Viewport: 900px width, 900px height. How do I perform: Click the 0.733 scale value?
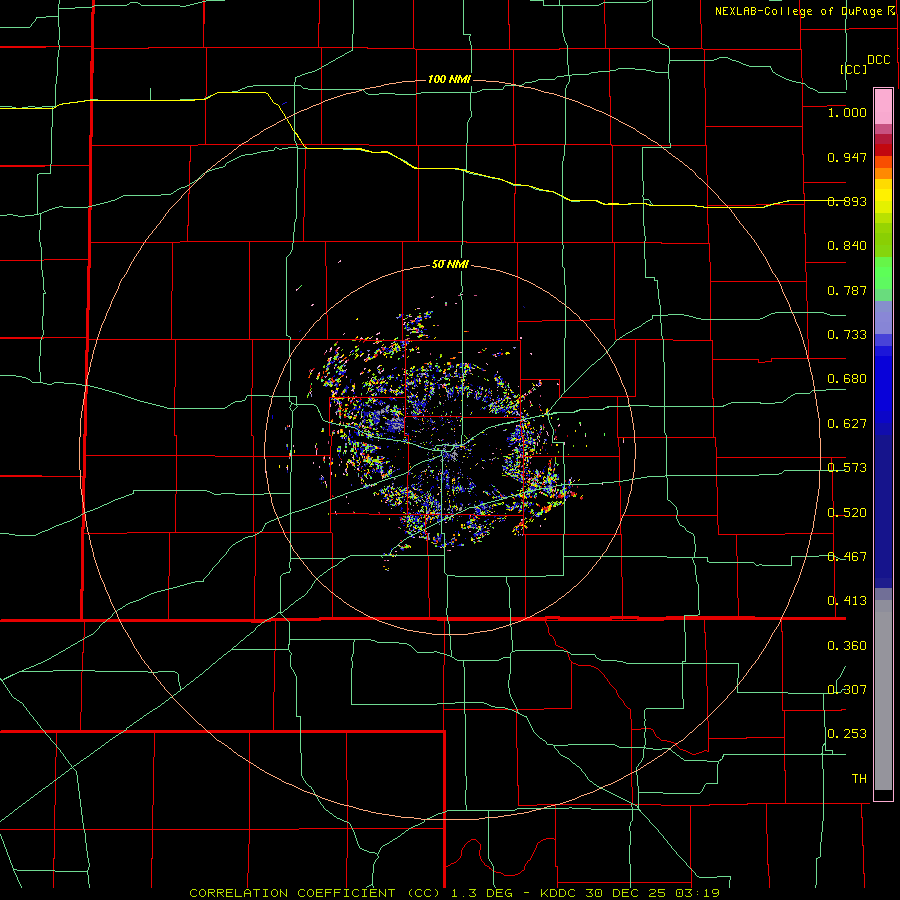(x=847, y=335)
